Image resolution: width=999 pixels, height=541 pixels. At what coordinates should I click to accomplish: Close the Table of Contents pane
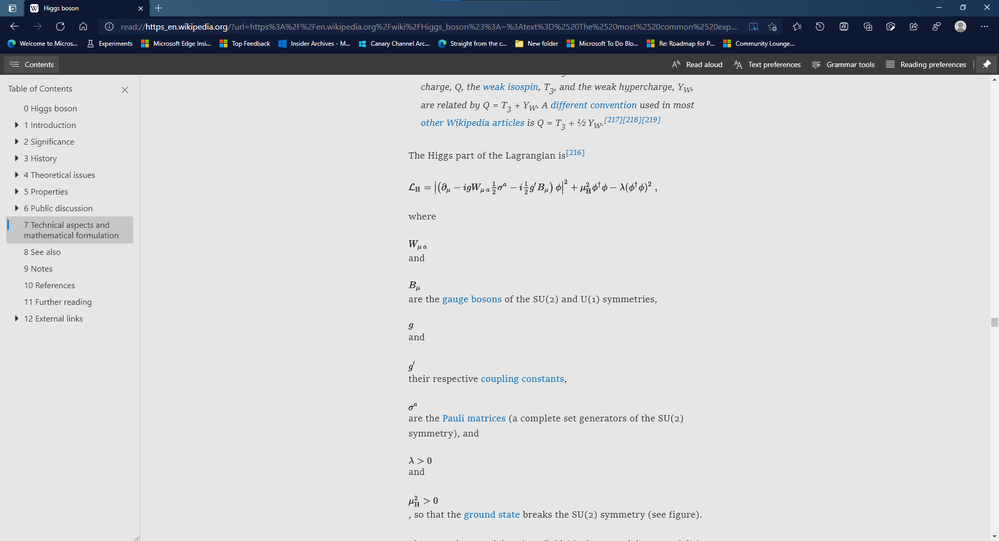coord(125,90)
